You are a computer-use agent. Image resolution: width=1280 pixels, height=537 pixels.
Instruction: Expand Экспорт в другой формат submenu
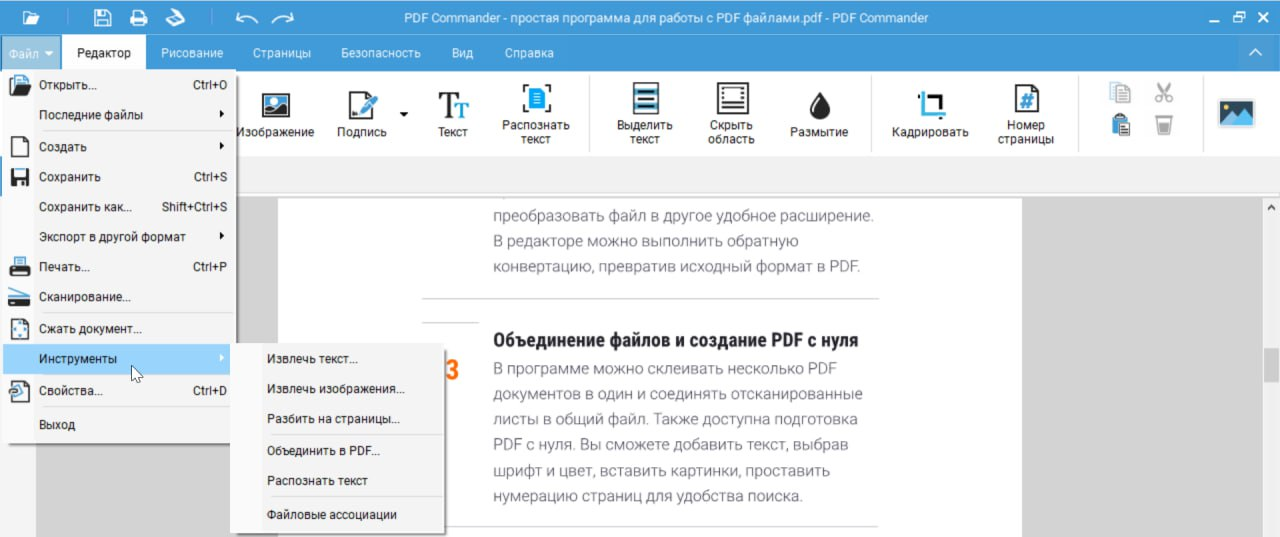(118, 237)
